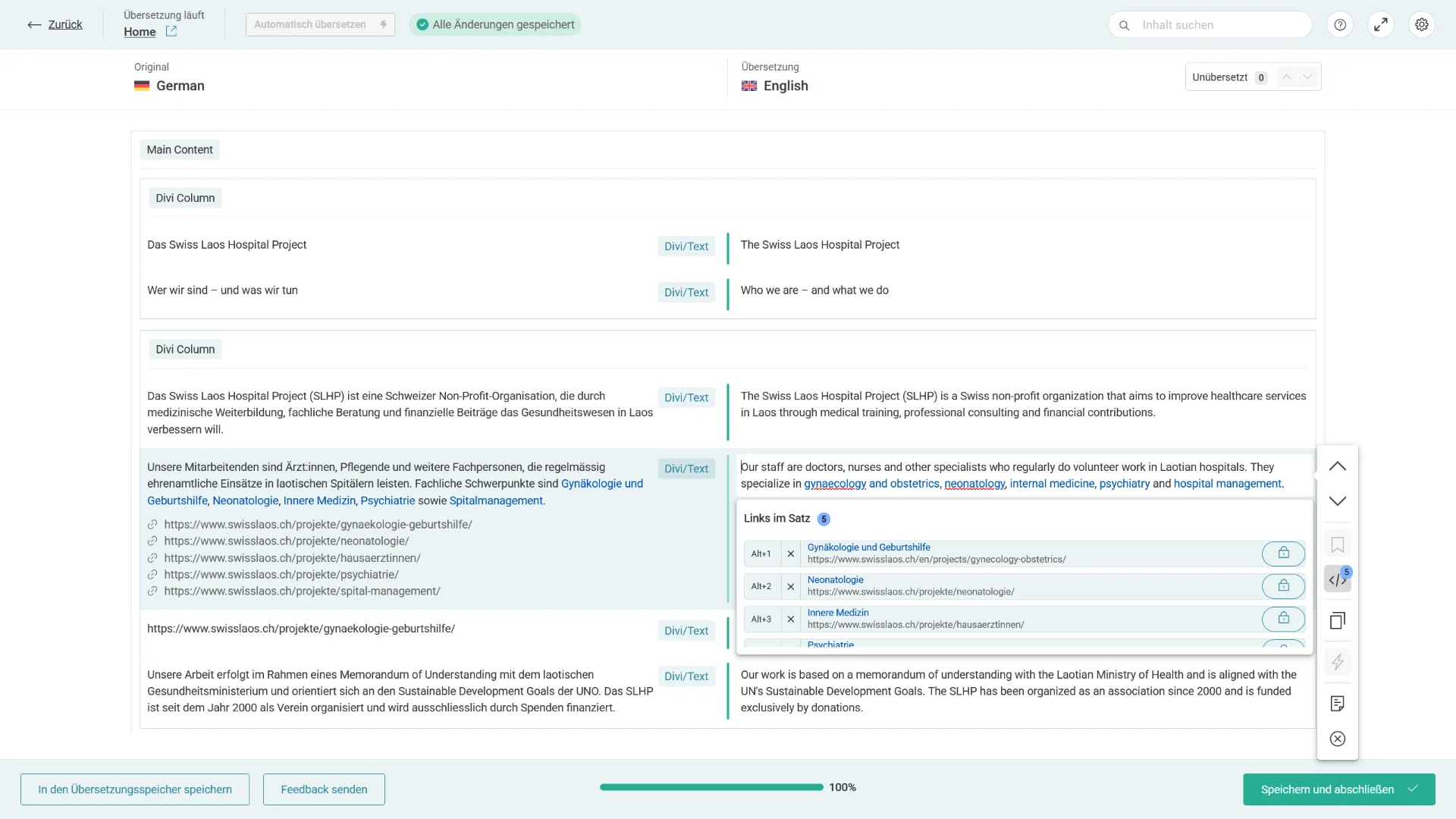Screen dimensions: 1456x819
Task: Click Divi/Text tag for 'Unsere Mitarbeitenden' row
Action: (x=686, y=469)
